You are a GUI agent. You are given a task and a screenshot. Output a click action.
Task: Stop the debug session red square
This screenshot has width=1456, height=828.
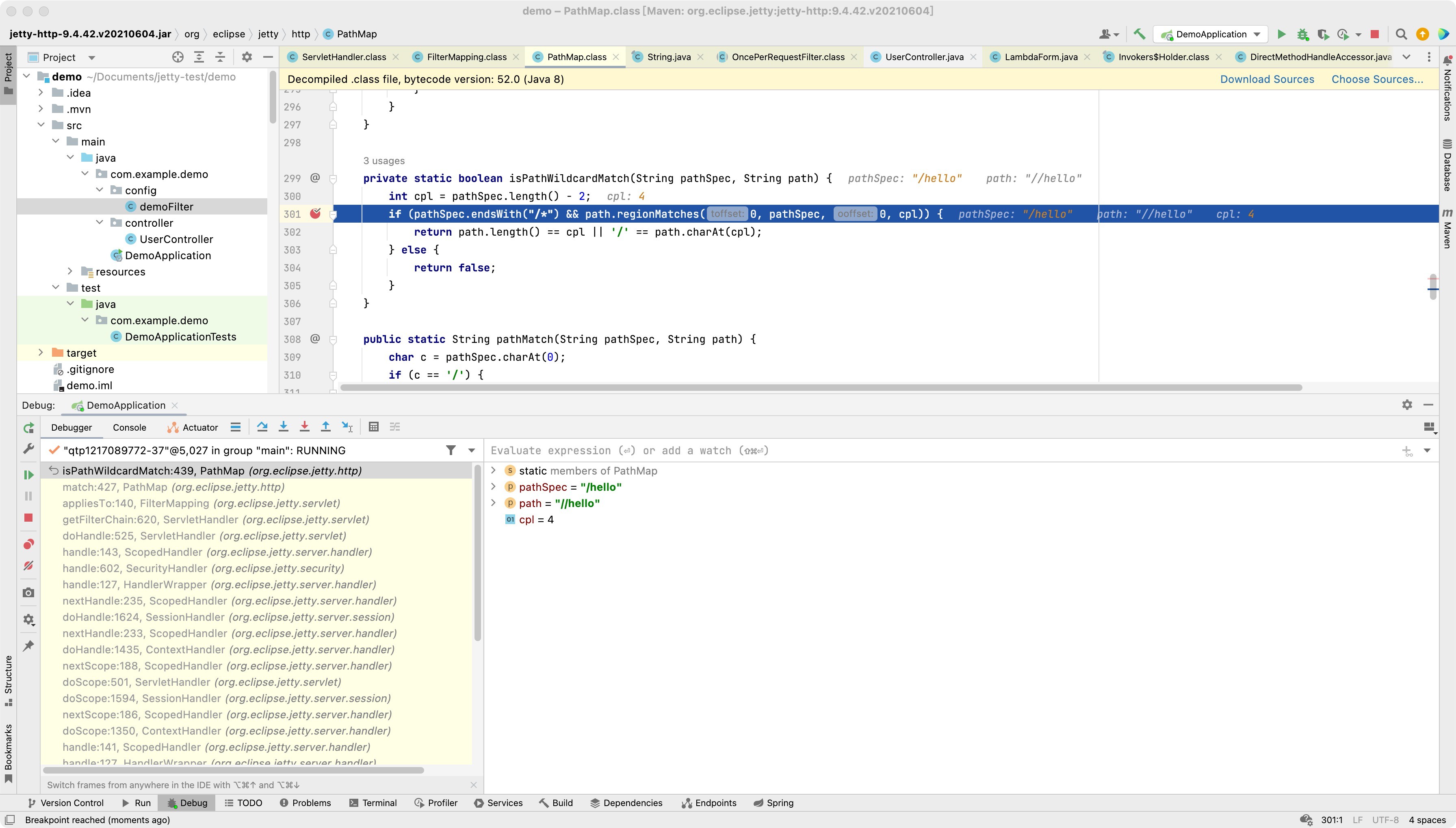coord(28,518)
